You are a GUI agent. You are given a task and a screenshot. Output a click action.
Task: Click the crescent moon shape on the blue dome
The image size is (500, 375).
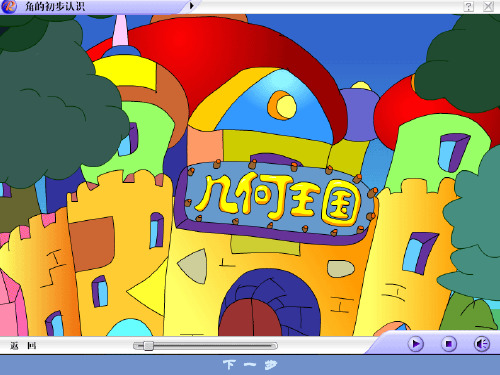[x=282, y=105]
